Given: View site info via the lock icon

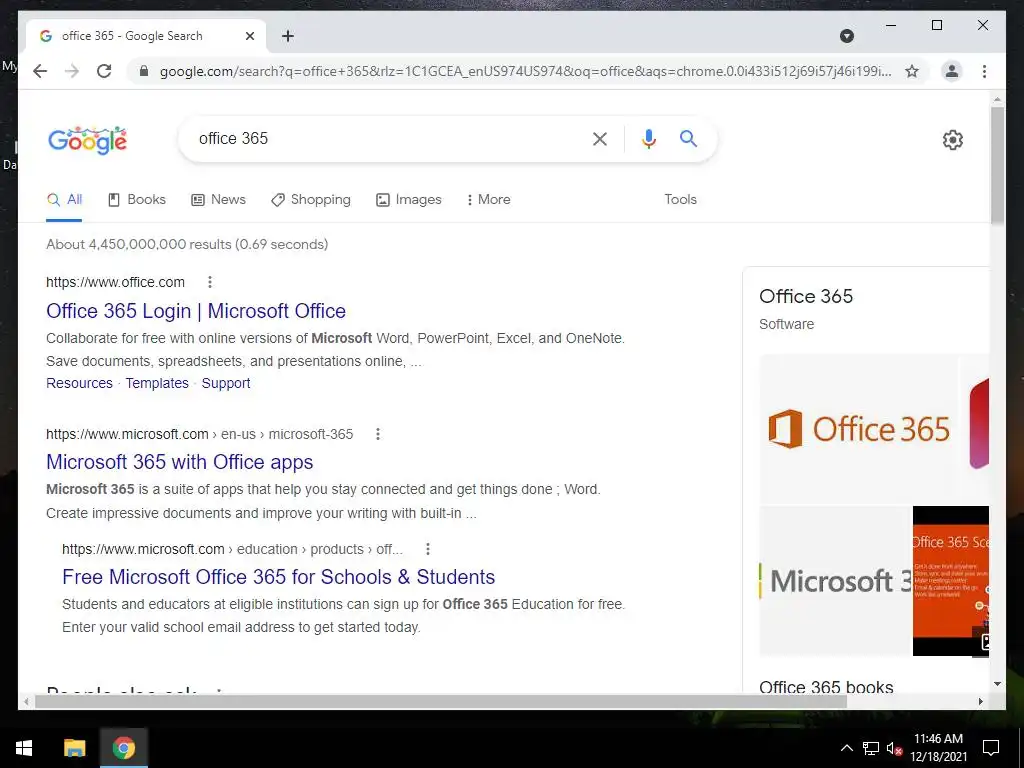Looking at the screenshot, I should click(144, 71).
